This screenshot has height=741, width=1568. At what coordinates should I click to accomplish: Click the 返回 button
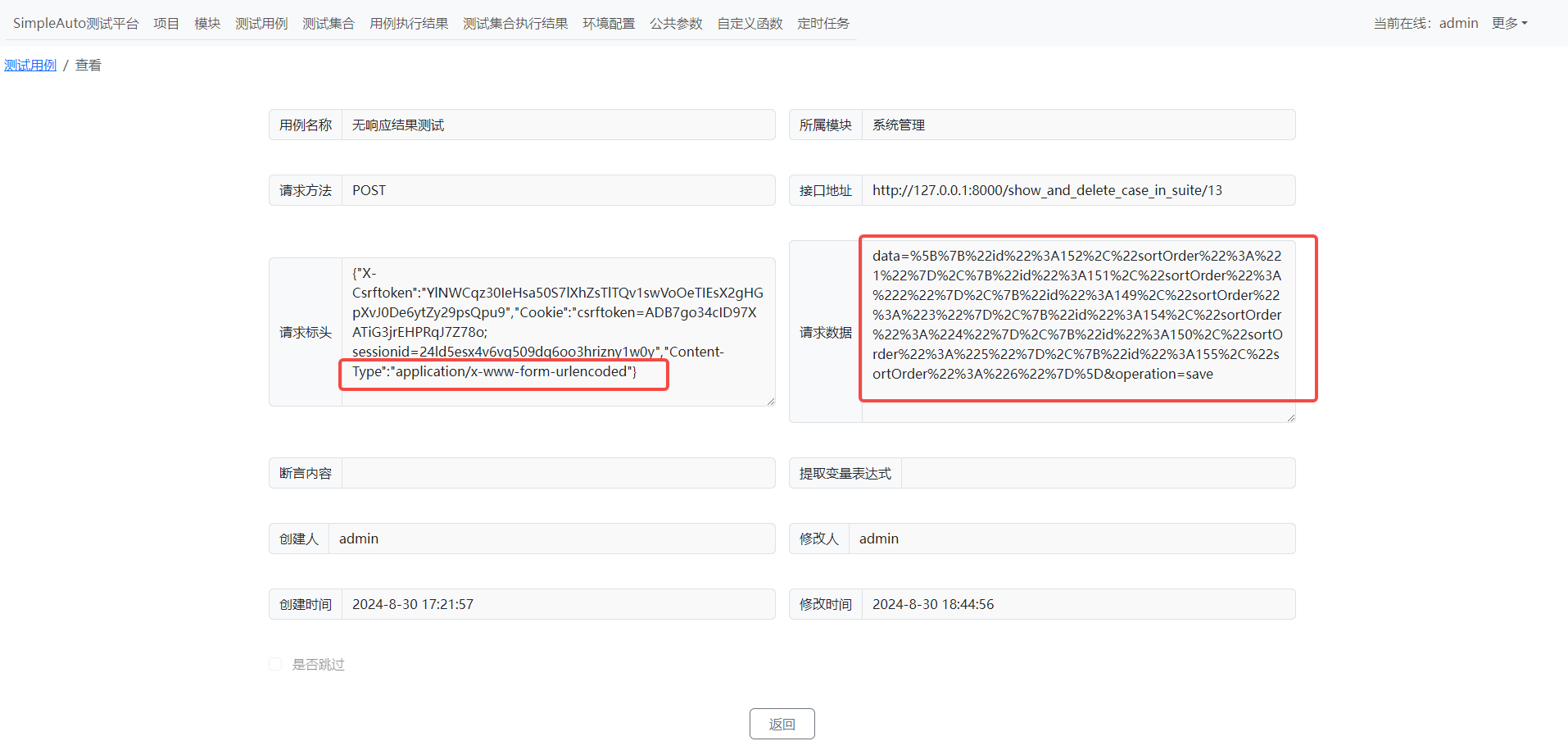click(781, 723)
